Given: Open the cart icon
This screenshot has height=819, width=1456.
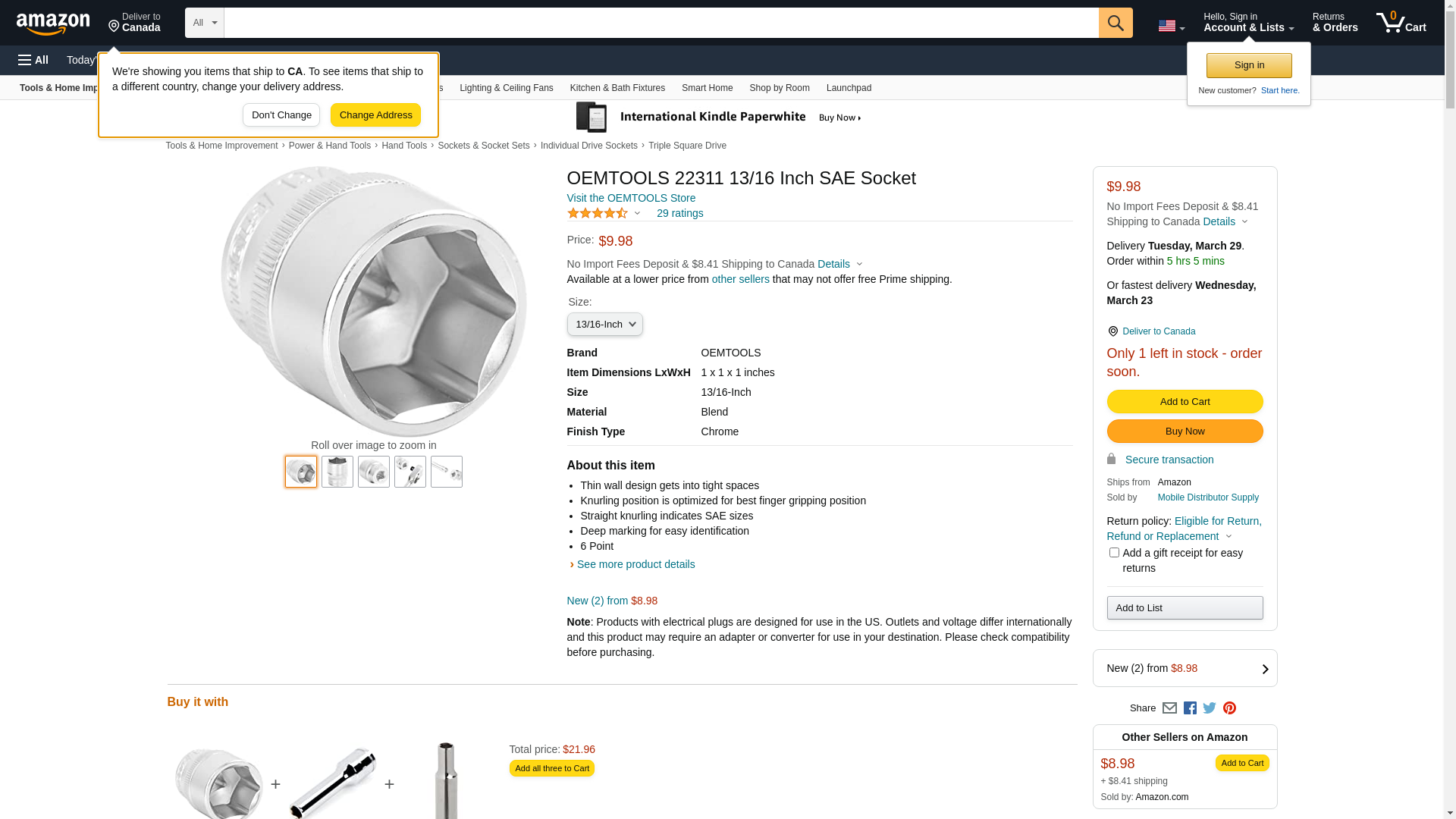Looking at the screenshot, I should pos(1401,23).
